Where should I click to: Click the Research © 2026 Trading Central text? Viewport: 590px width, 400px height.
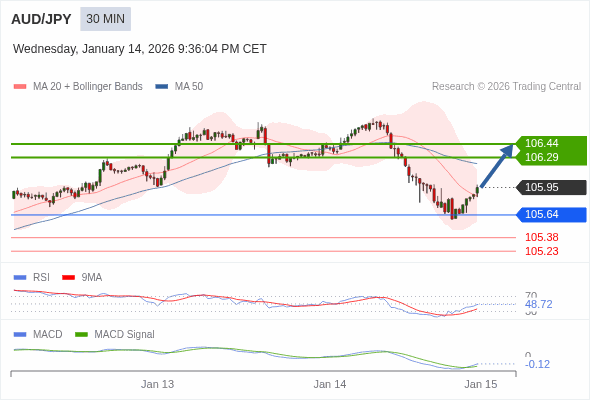pyautogui.click(x=506, y=87)
